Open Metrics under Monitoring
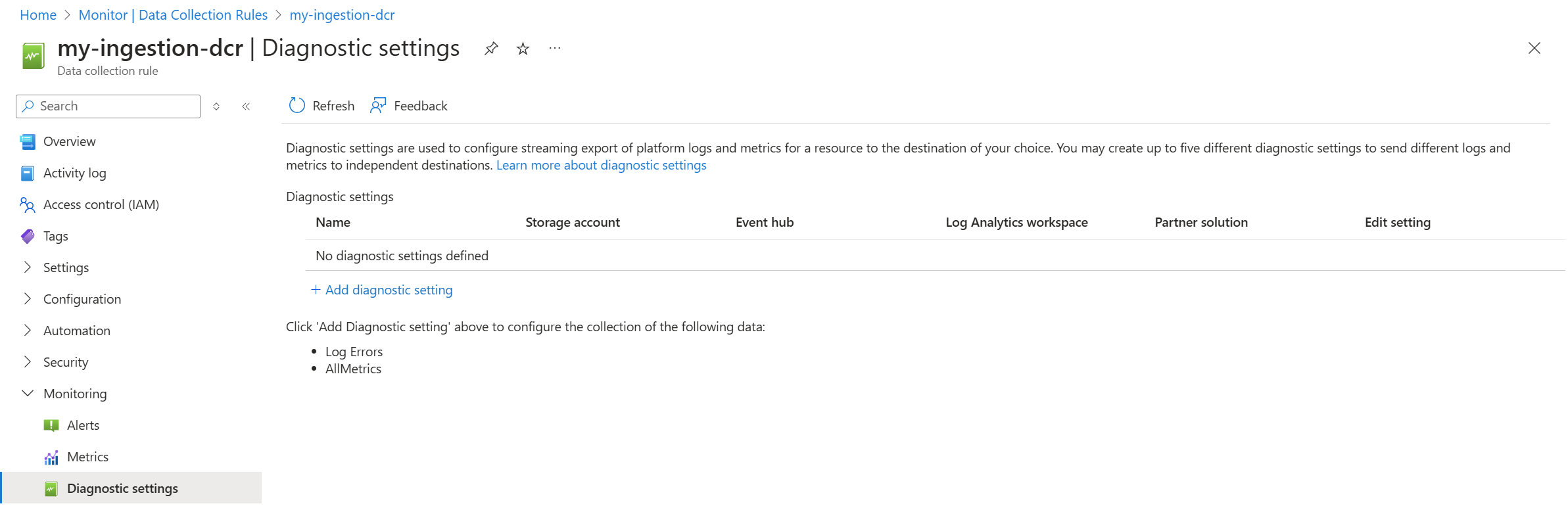Screen dimensions: 1568x508 point(87,457)
